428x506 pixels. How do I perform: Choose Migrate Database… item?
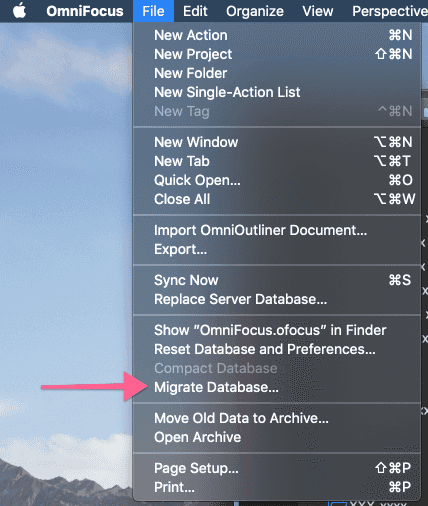click(x=277, y=387)
